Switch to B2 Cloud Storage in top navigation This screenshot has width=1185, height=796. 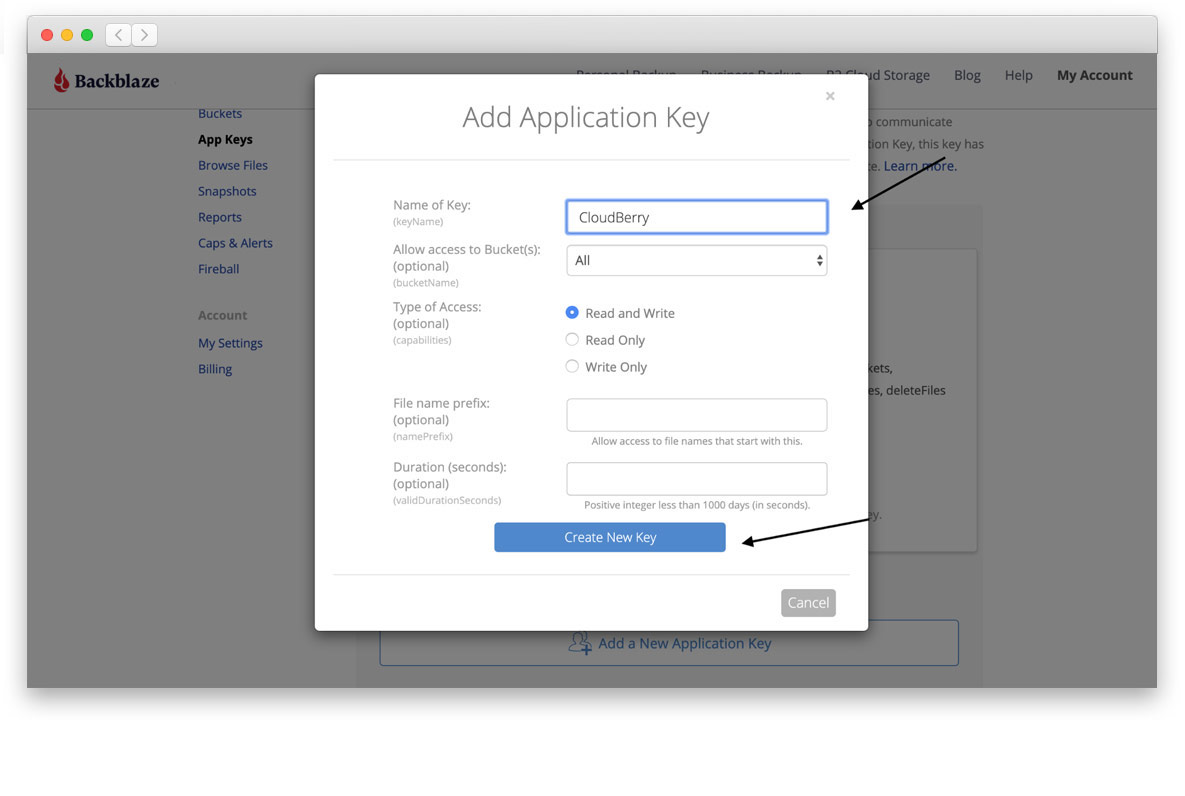click(877, 75)
